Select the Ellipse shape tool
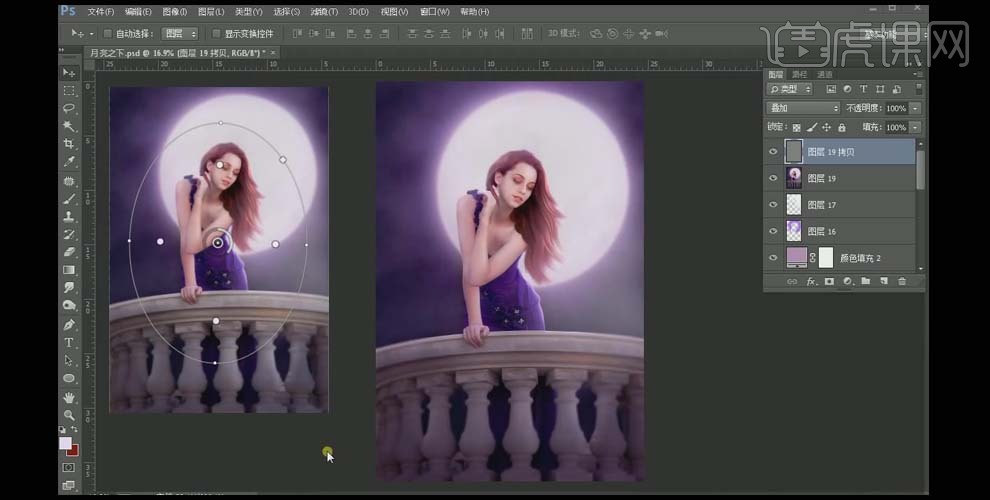The image size is (990, 500). pyautogui.click(x=69, y=378)
